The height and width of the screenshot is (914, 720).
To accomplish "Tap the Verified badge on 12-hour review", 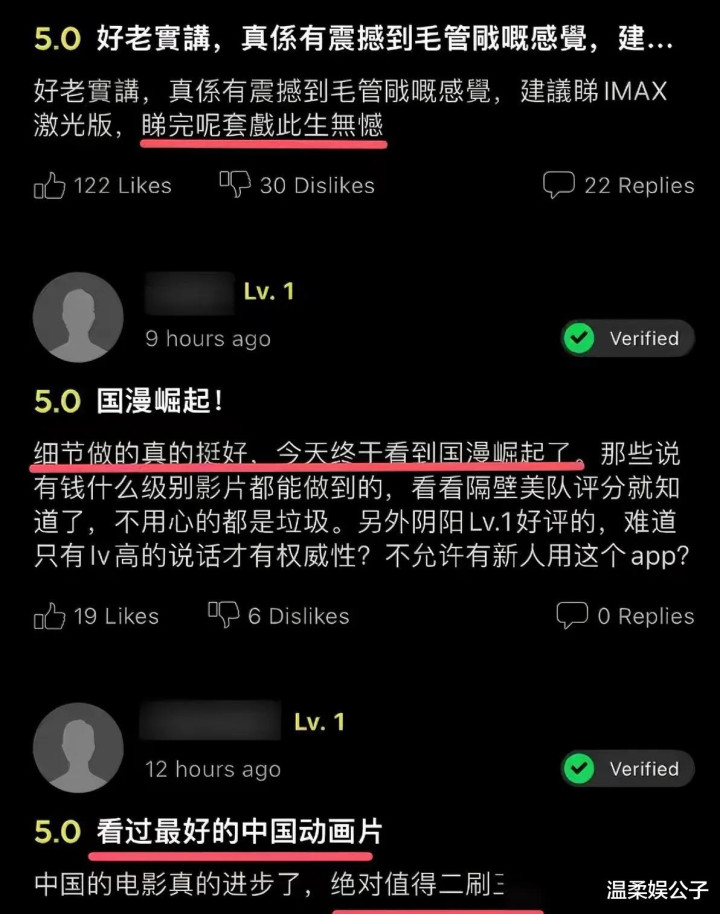I will coord(628,768).
